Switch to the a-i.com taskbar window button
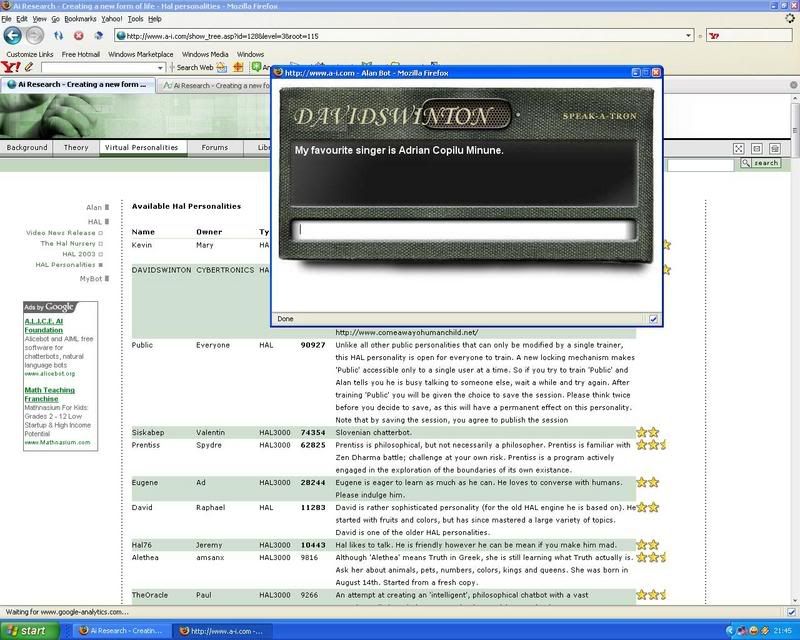 click(x=222, y=631)
